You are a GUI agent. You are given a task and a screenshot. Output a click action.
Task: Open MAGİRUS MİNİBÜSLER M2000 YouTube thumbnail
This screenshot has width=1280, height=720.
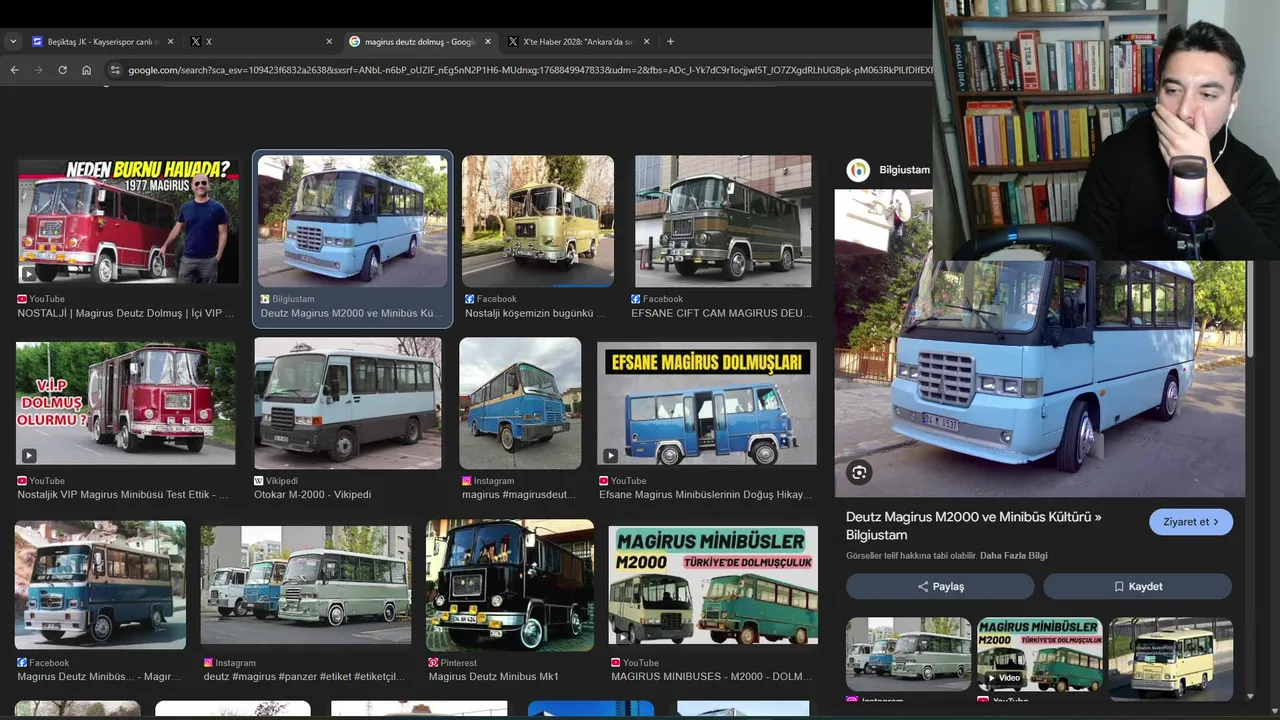point(713,585)
